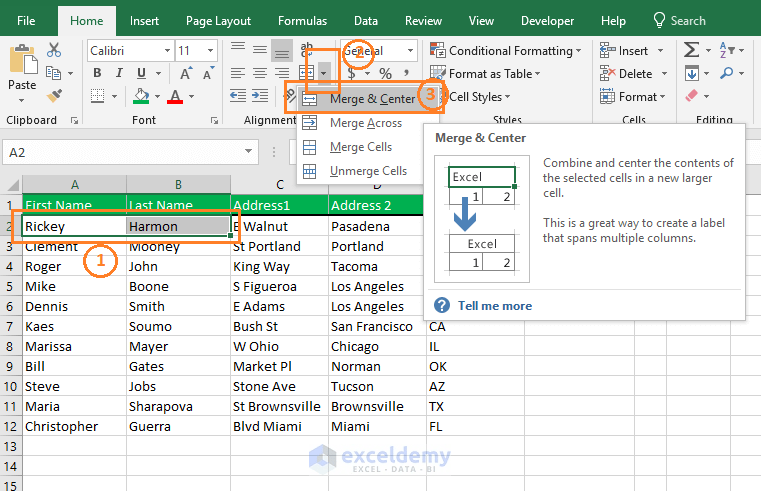This screenshot has height=491, width=761.
Task: Click Tell me more link
Action: pos(495,306)
